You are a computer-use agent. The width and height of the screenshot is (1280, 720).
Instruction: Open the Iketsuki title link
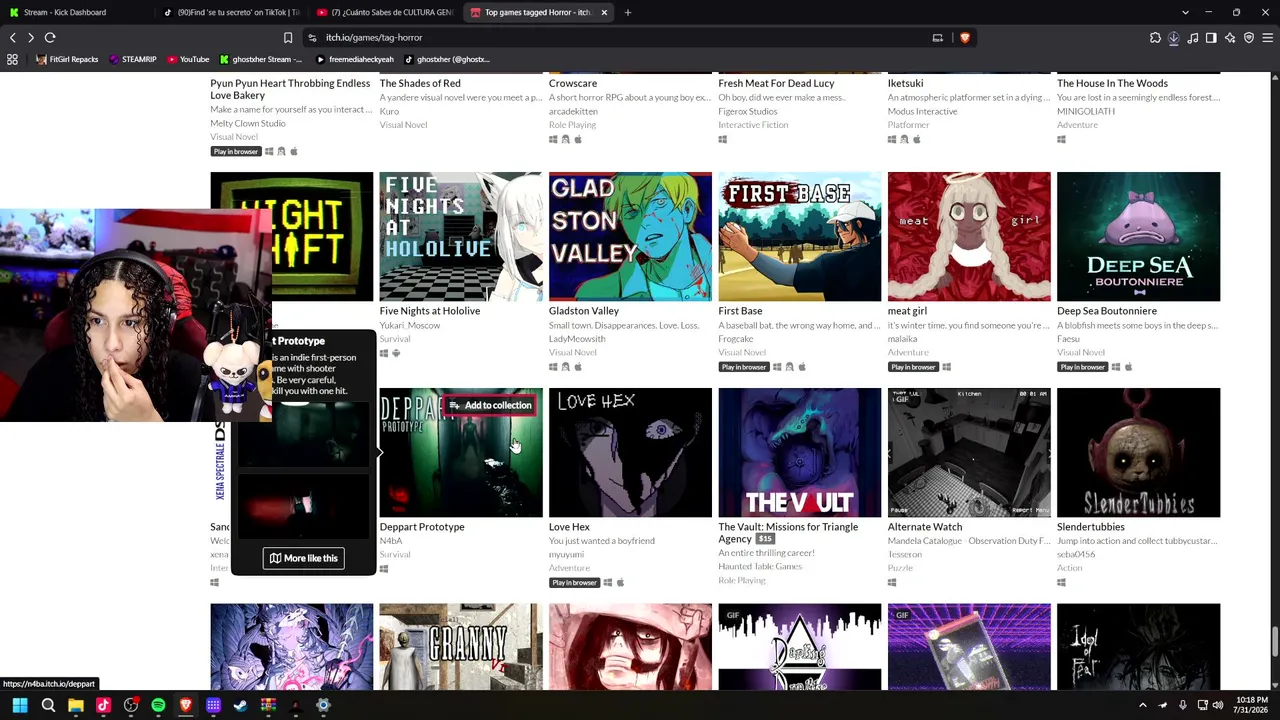[905, 83]
